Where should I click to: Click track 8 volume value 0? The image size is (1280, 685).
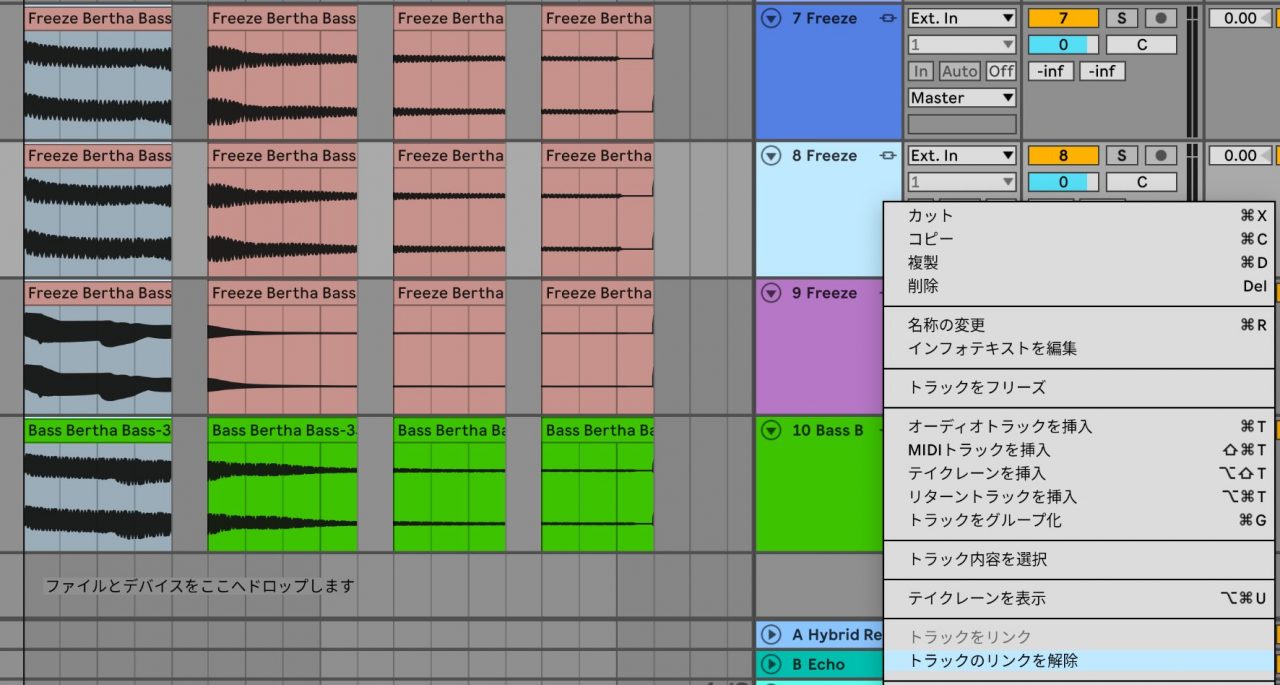click(1063, 182)
